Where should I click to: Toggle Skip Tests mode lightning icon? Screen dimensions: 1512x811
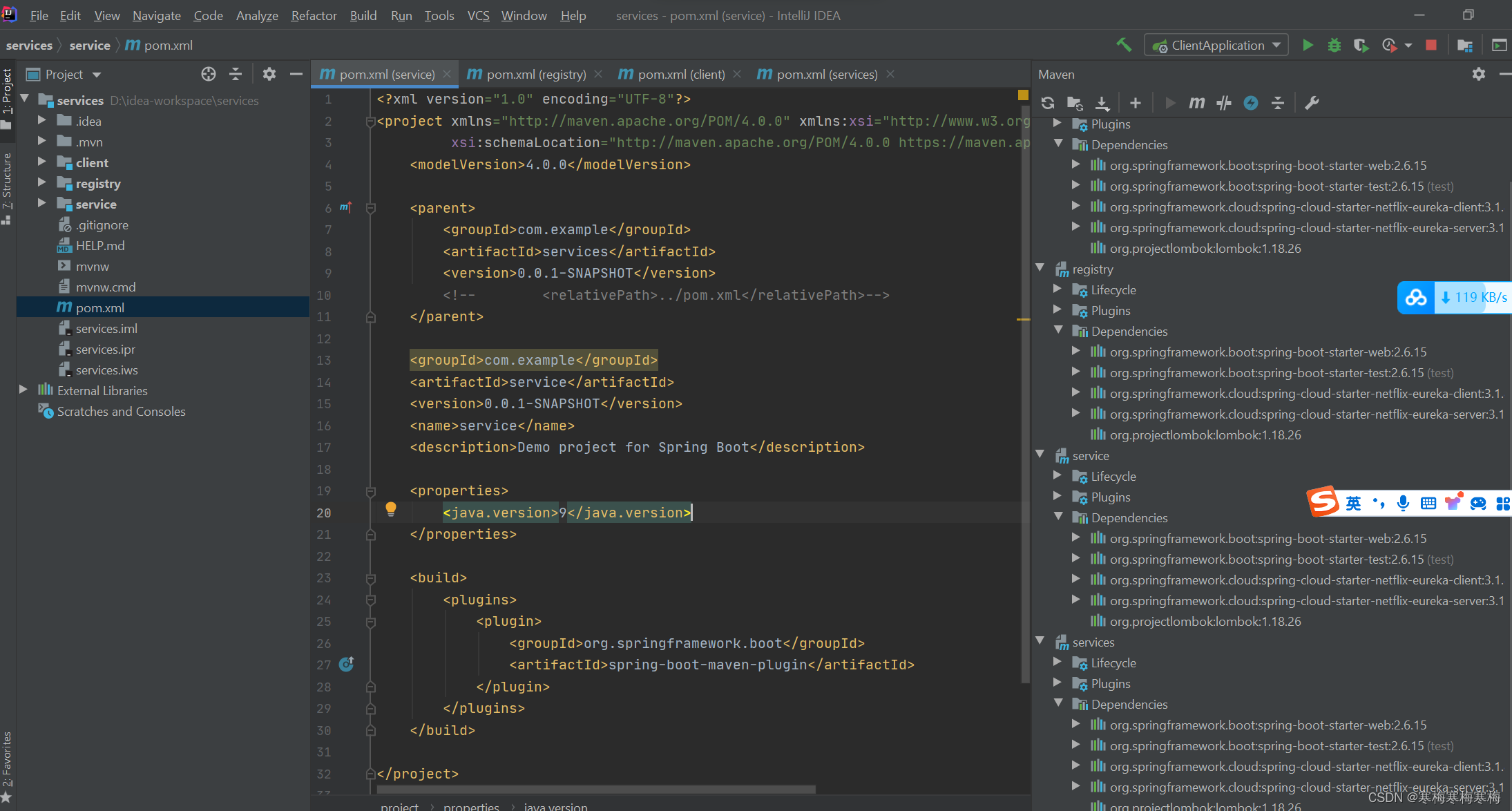(1250, 103)
